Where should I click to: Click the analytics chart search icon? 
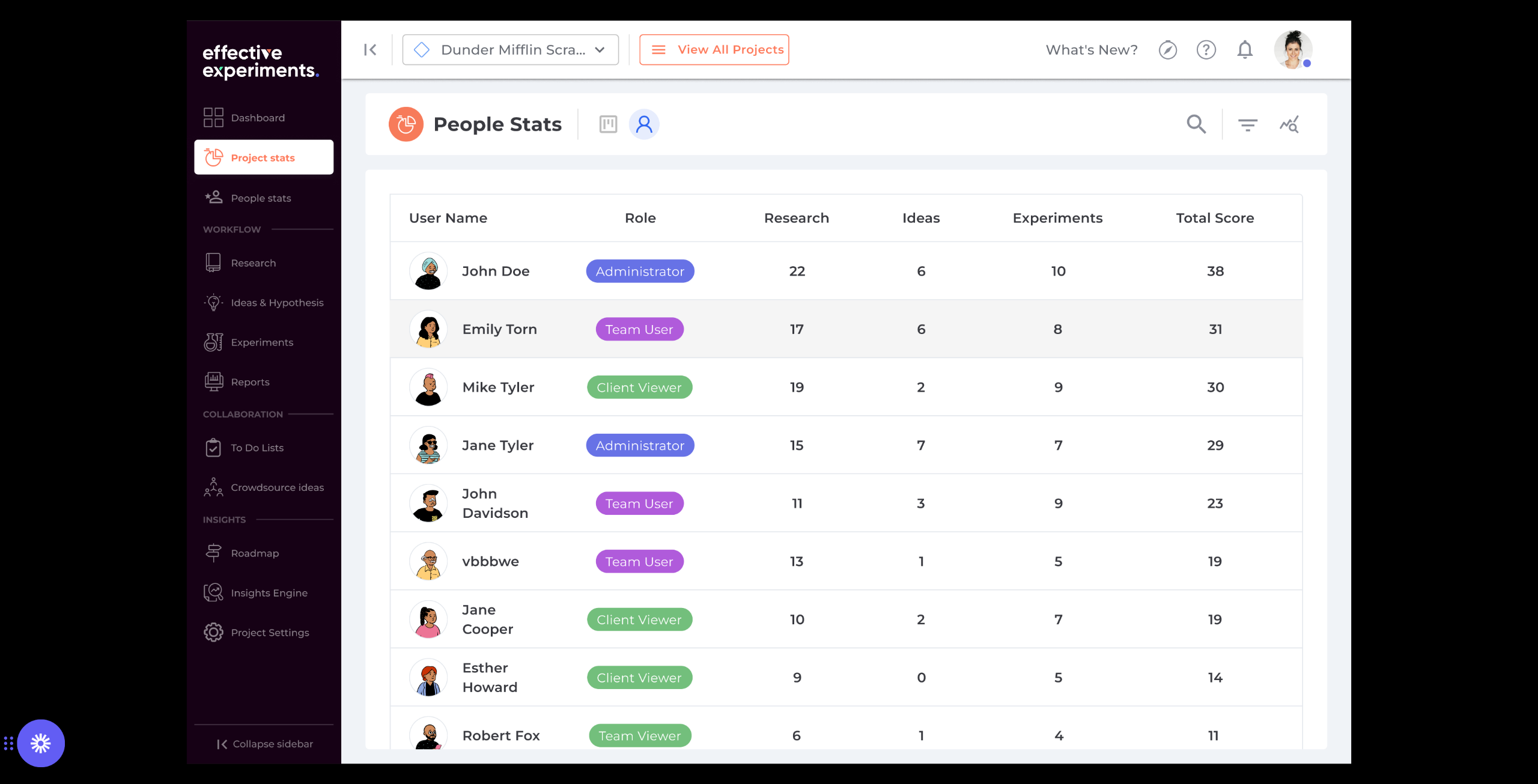pyautogui.click(x=1289, y=124)
